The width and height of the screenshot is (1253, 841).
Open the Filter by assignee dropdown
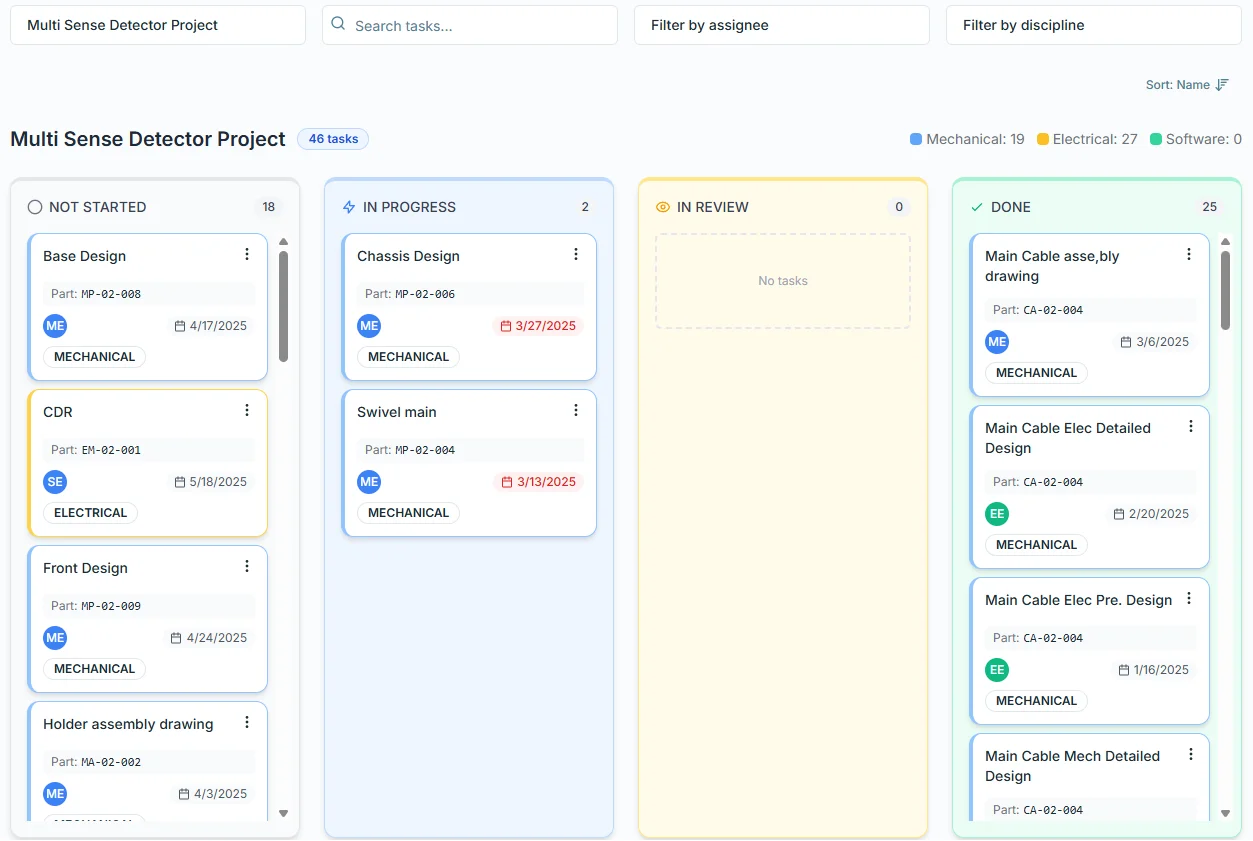[x=782, y=25]
